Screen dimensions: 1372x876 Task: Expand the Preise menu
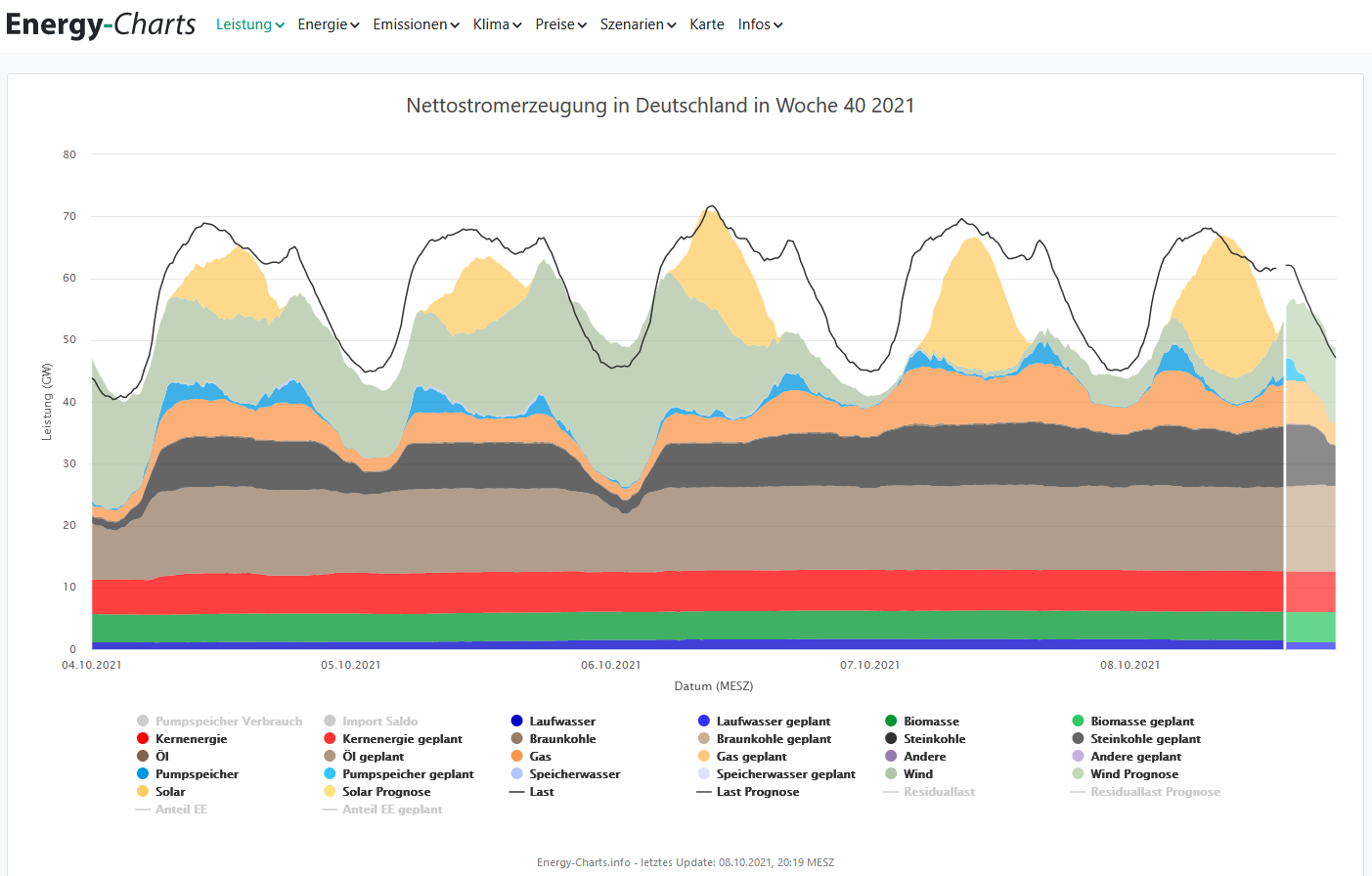point(560,24)
